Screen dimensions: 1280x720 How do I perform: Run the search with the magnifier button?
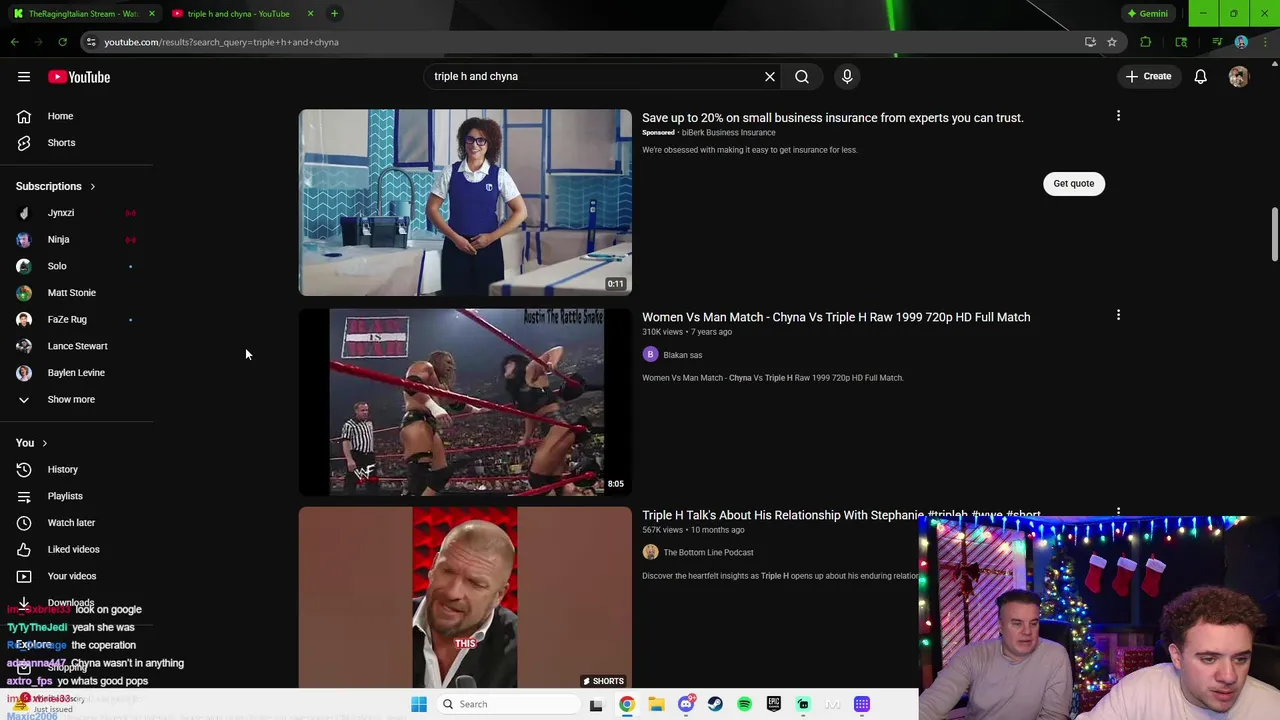802,76
